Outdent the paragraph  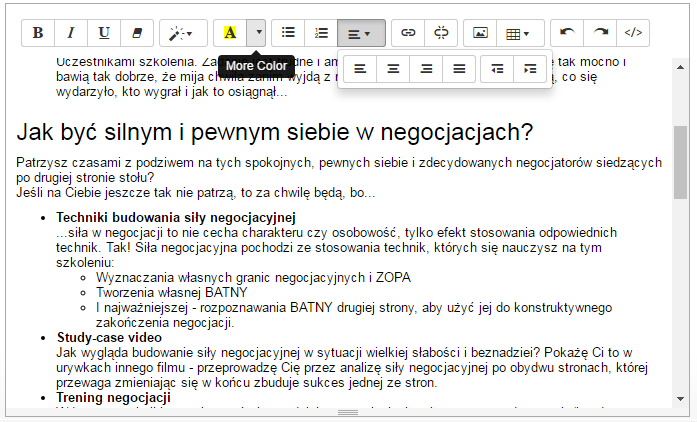497,69
